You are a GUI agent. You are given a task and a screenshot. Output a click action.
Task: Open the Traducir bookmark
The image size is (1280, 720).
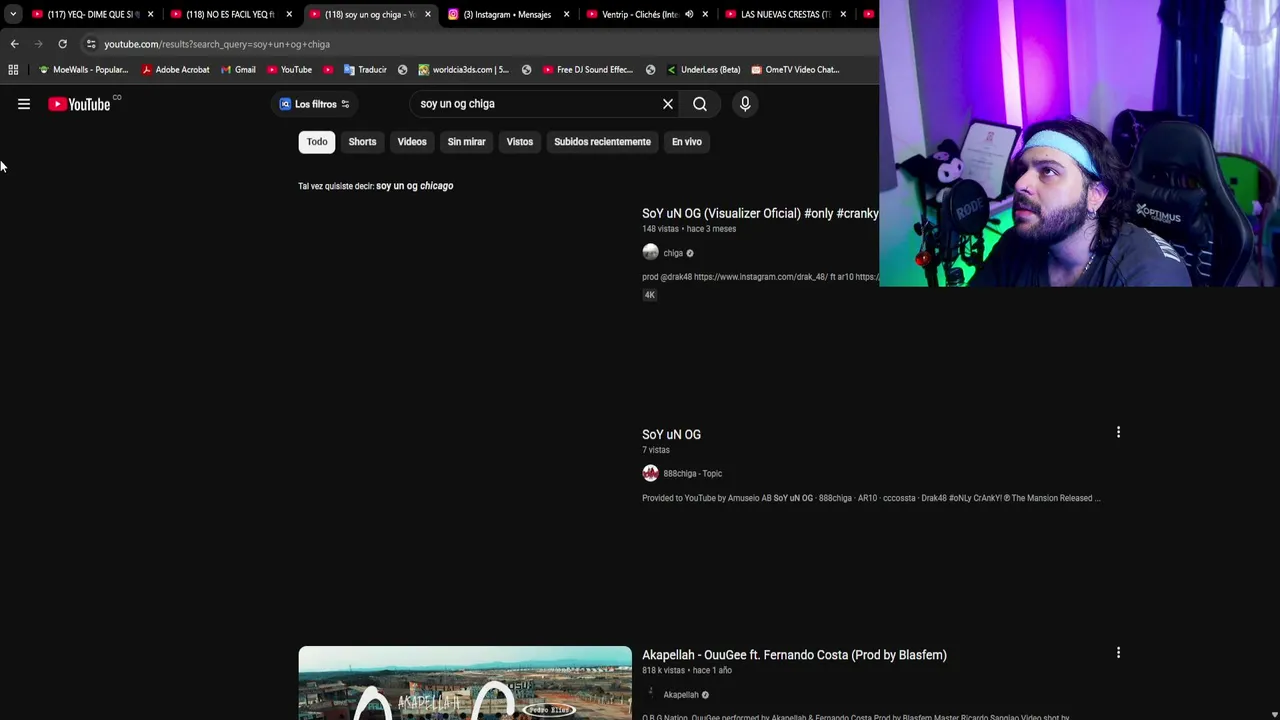(365, 70)
